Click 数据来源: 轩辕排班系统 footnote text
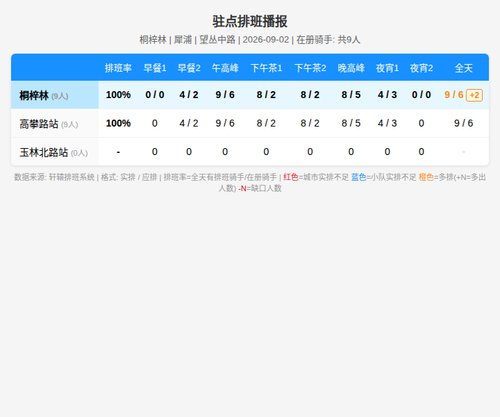 54,177
